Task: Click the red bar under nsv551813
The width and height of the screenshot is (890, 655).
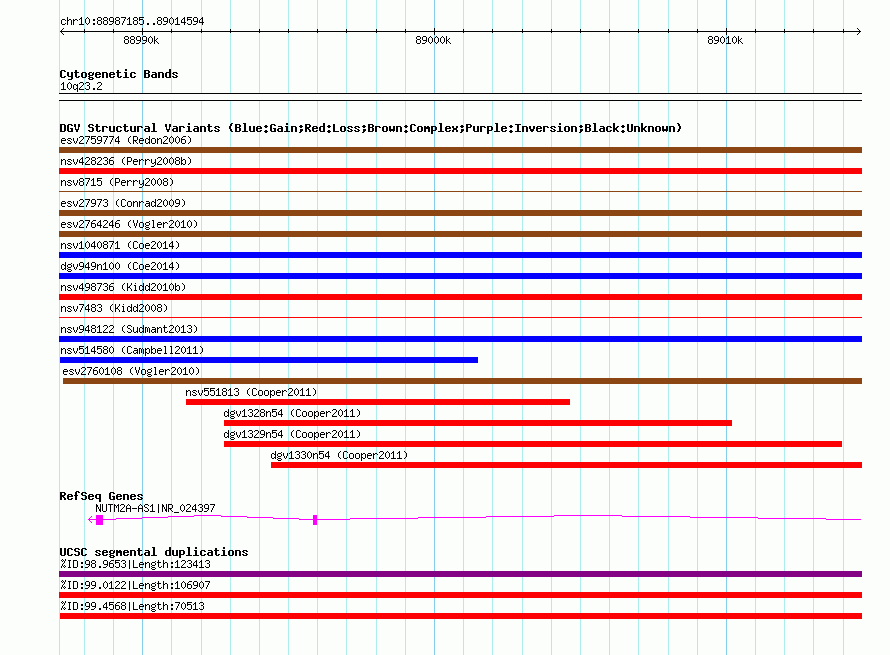Action: [377, 402]
